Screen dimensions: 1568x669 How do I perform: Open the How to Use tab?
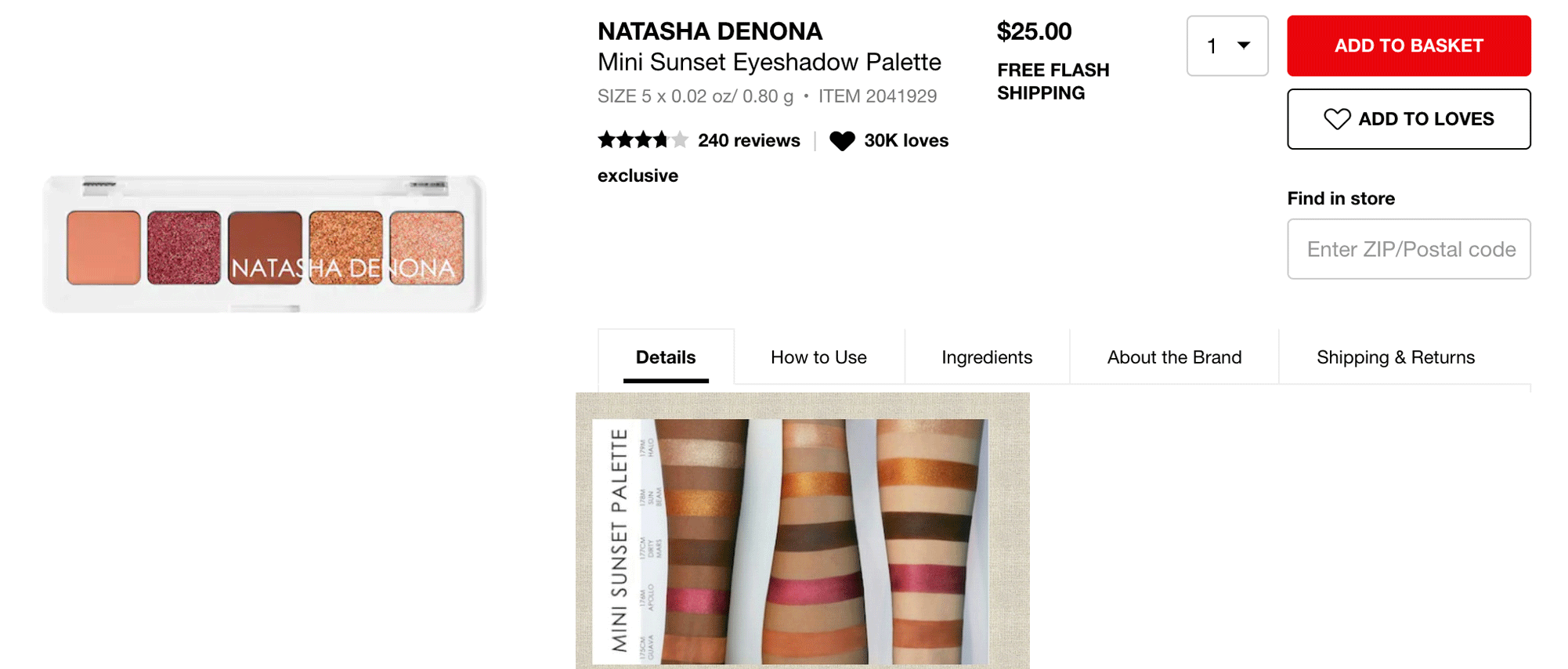[x=818, y=357]
